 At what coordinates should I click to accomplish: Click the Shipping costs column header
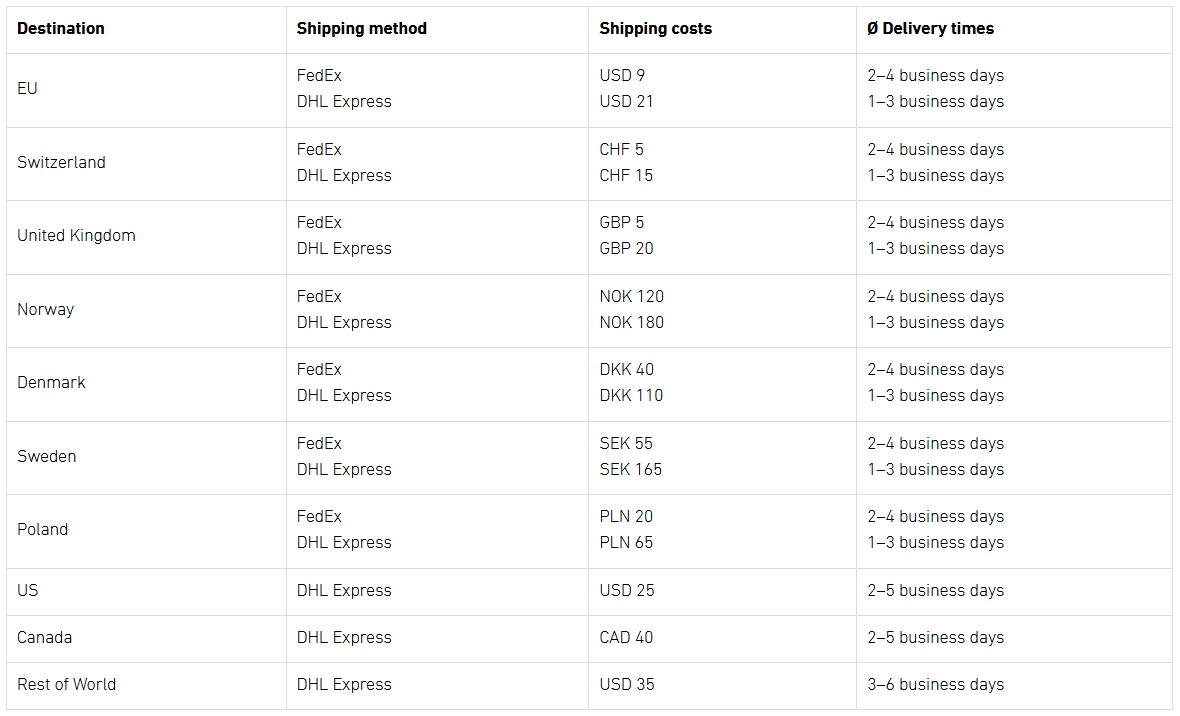(655, 28)
